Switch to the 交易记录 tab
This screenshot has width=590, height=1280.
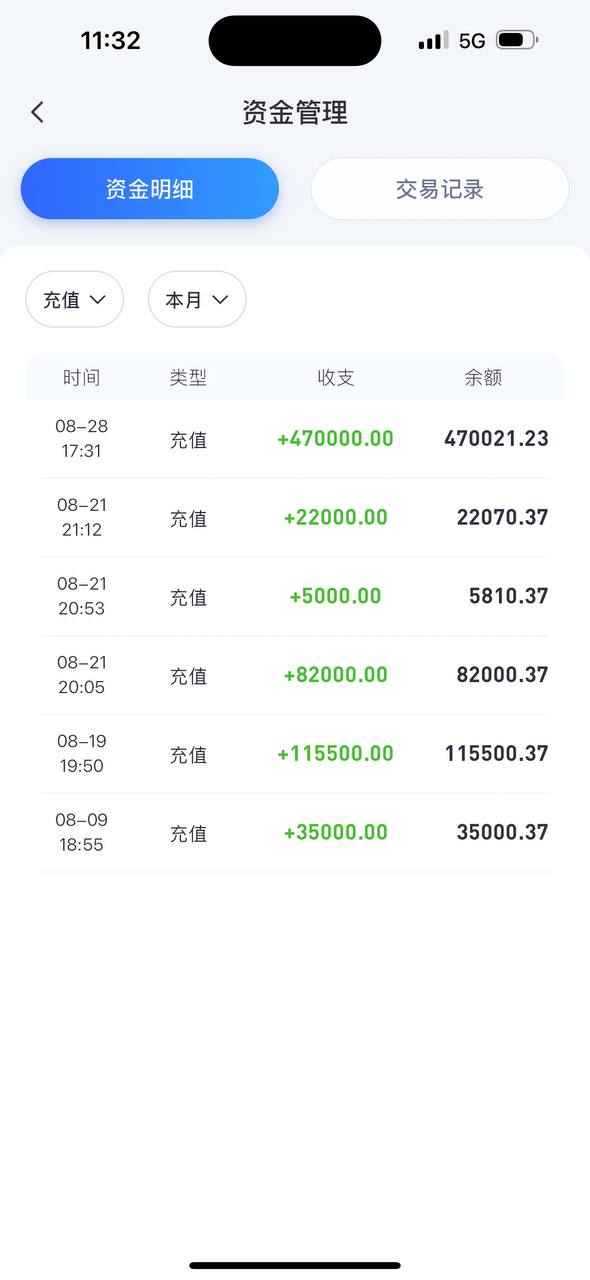(440, 188)
